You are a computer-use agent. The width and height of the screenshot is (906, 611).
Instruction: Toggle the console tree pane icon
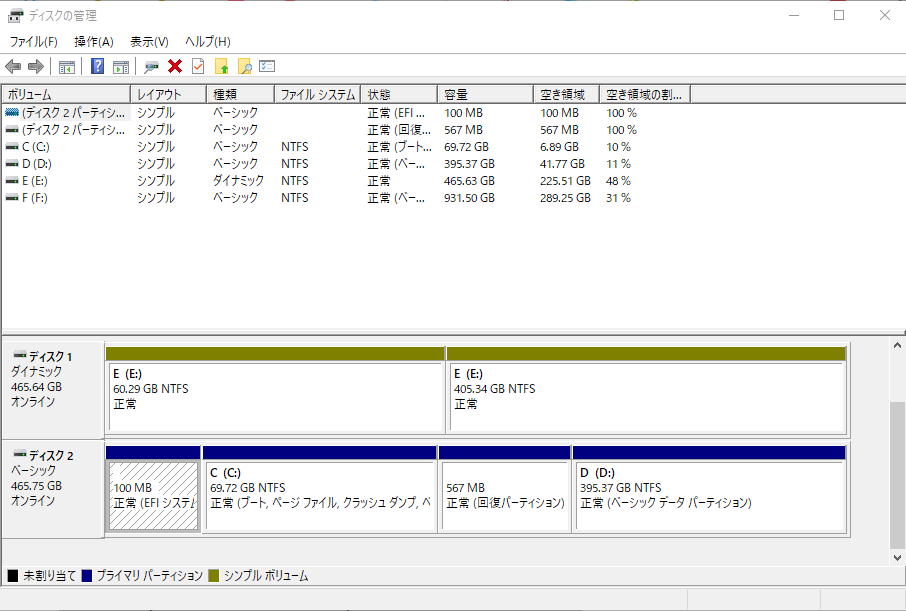click(x=67, y=67)
